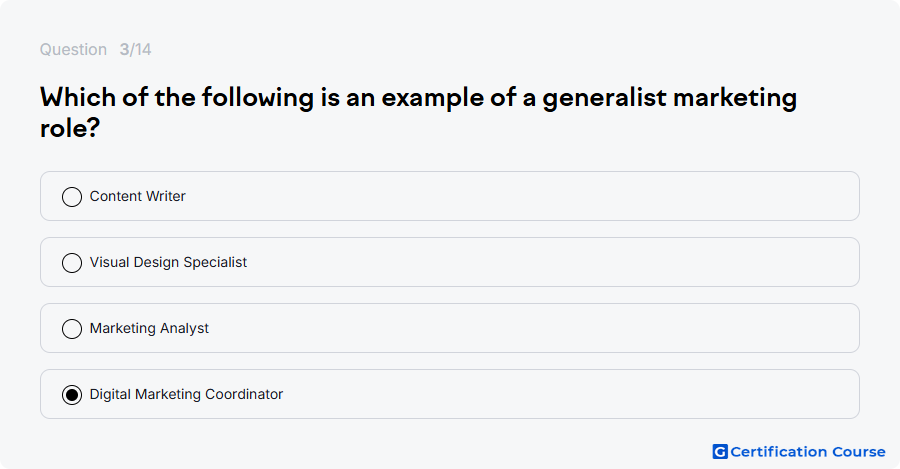Click the word Question in the counter
Image resolution: width=900 pixels, height=469 pixels.
tap(73, 49)
